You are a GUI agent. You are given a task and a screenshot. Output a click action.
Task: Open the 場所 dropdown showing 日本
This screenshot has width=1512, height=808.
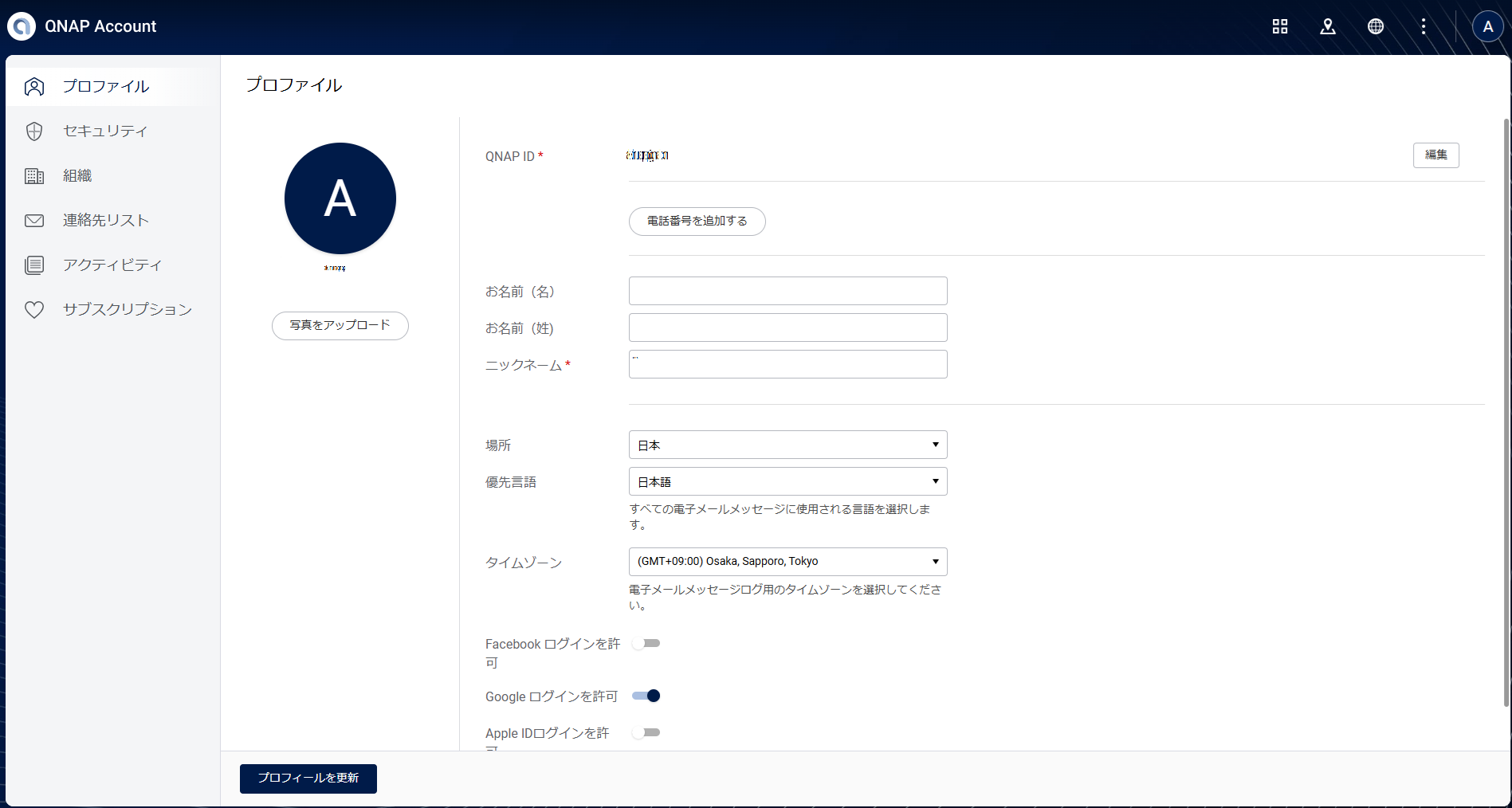[x=787, y=445]
